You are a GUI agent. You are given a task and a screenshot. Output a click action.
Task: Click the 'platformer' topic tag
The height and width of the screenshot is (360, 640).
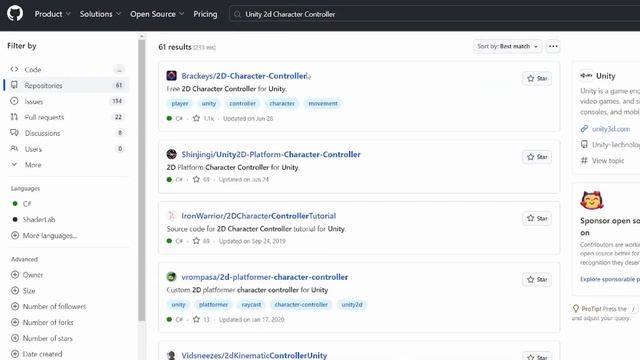[x=213, y=304]
